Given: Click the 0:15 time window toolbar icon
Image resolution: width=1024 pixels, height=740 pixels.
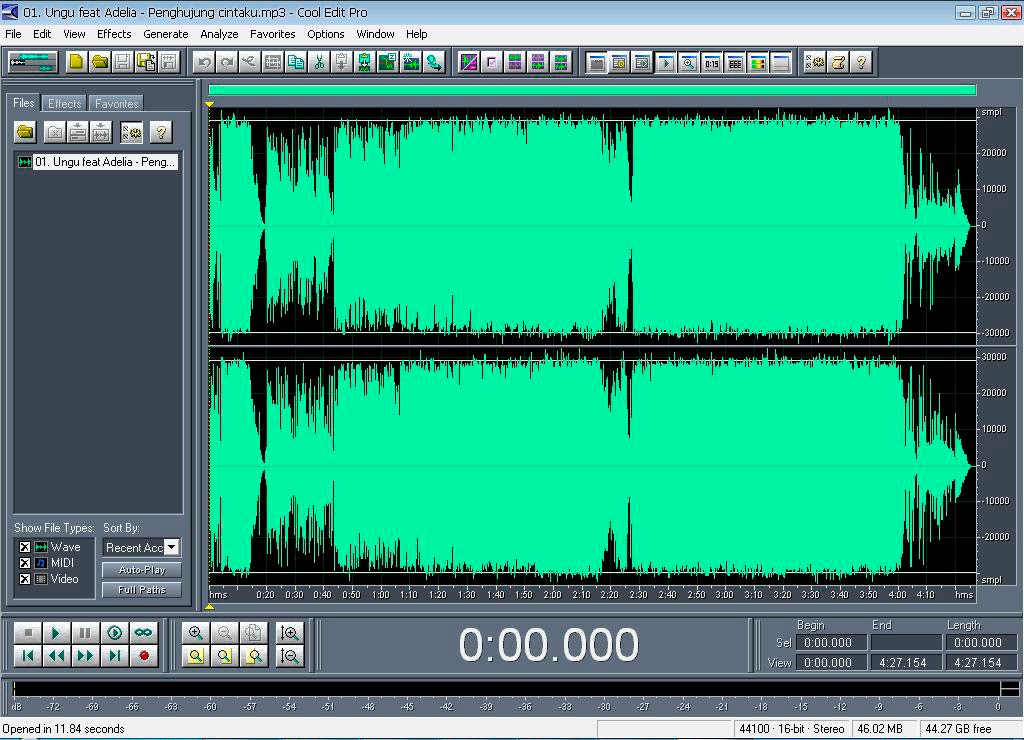Looking at the screenshot, I should tap(712, 63).
